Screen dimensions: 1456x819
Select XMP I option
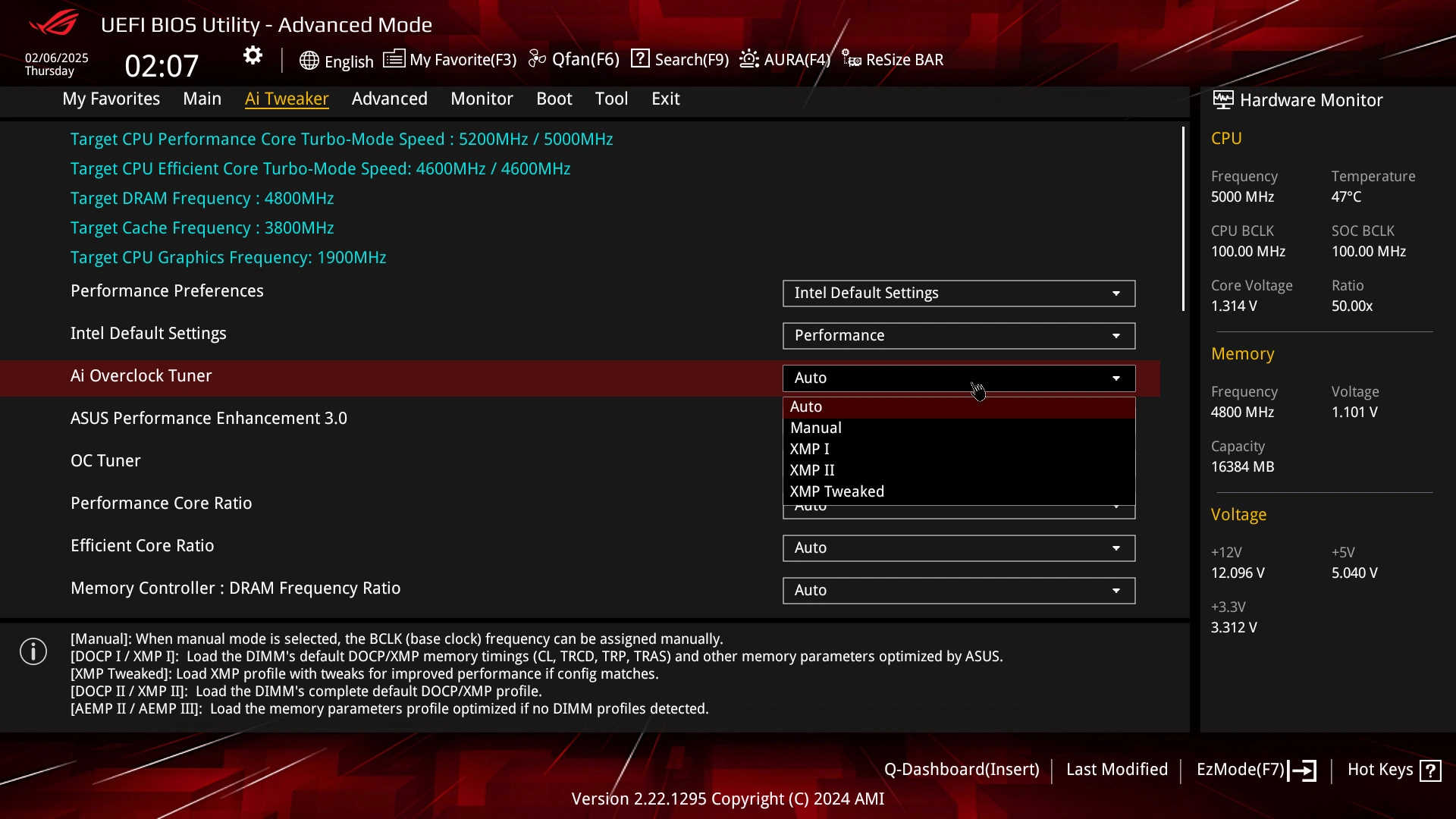pos(959,450)
